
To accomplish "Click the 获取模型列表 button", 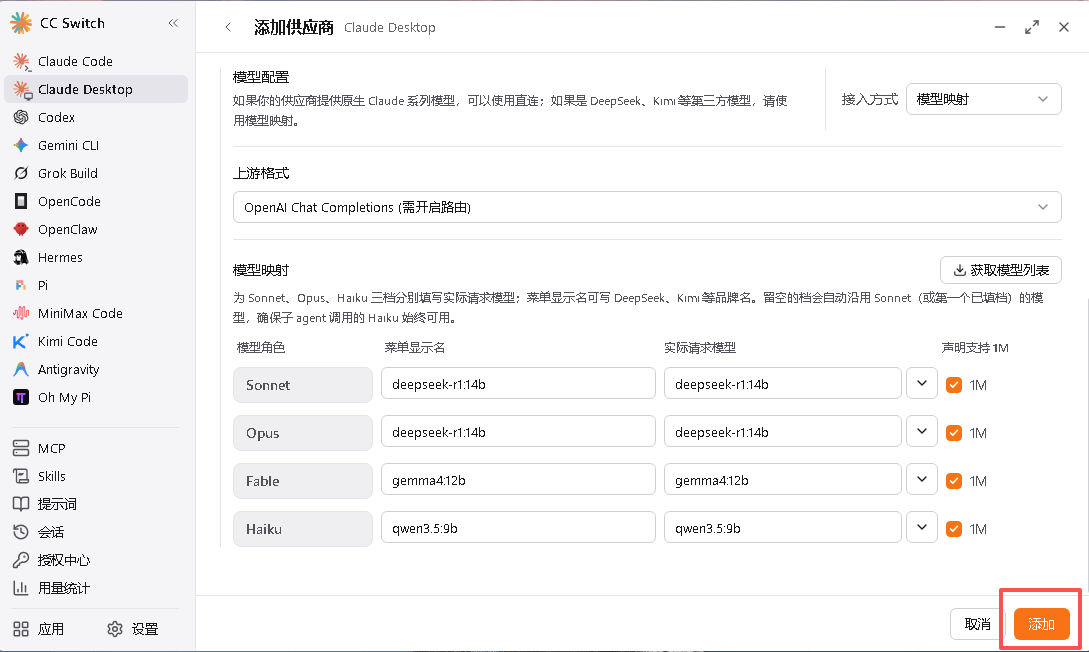I will (x=1001, y=270).
